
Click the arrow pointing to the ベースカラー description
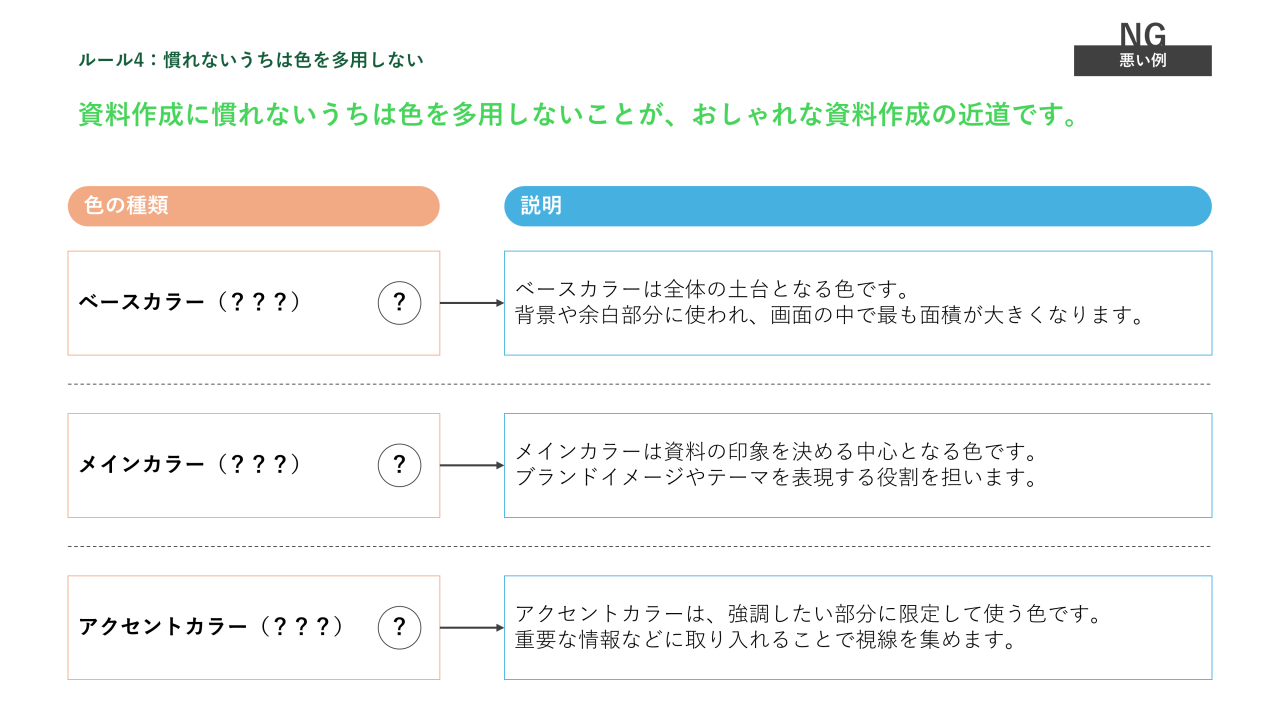click(x=471, y=303)
